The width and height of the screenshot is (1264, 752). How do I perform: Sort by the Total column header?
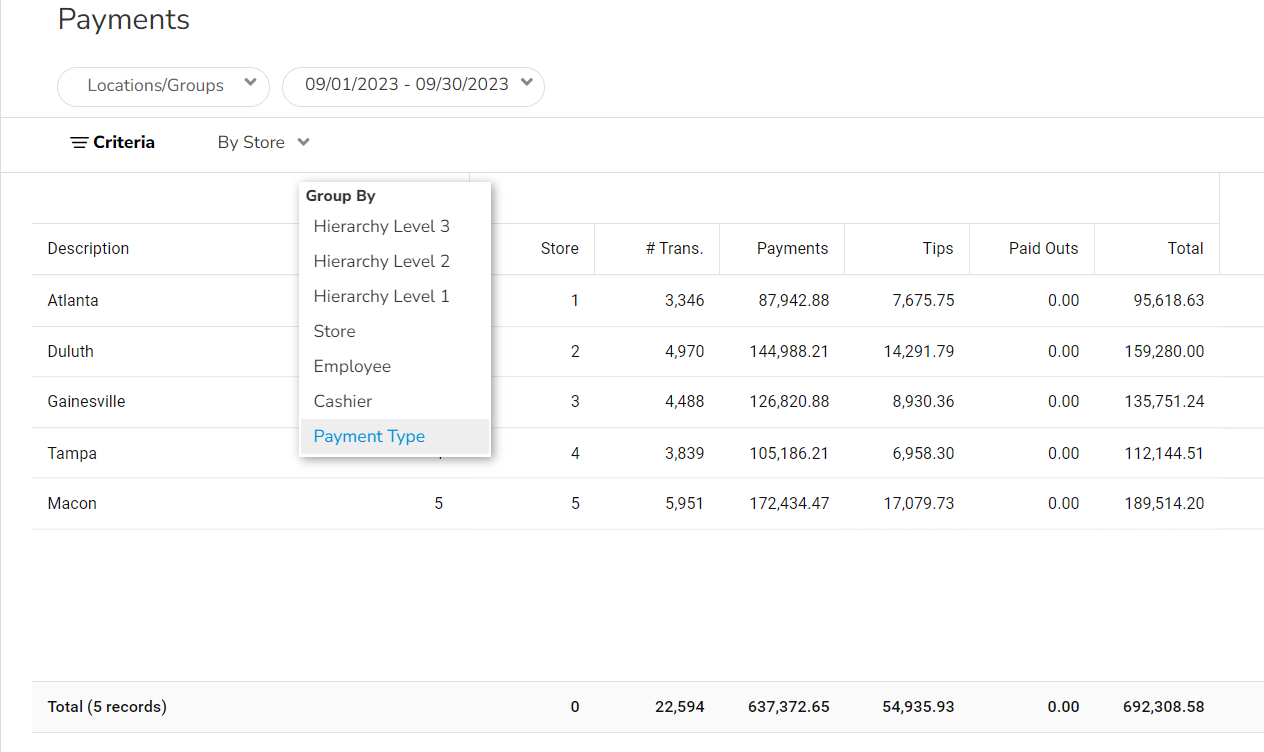tap(1185, 249)
